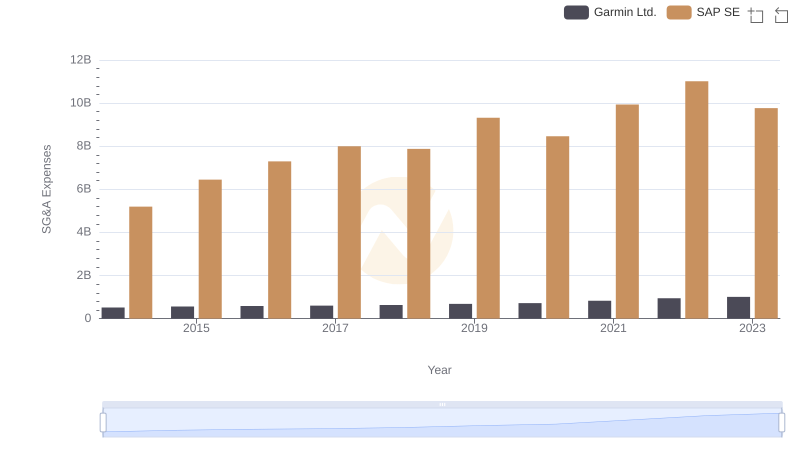Click the 2015 x-axis label
The image size is (800, 461).
196,328
